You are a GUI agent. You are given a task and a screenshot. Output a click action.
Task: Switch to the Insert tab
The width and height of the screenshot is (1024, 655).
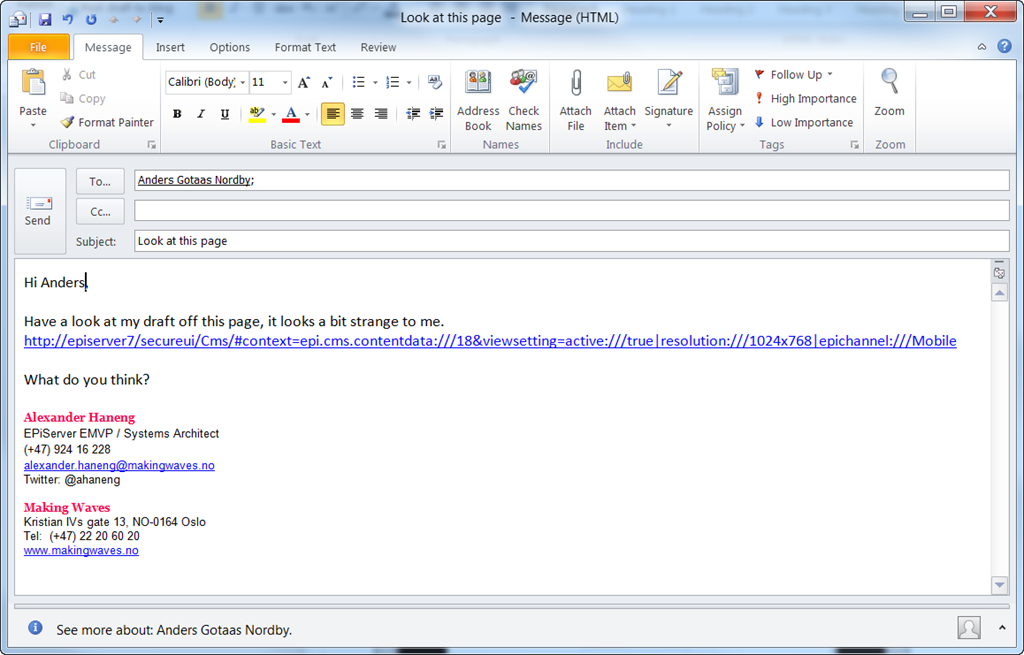point(170,47)
